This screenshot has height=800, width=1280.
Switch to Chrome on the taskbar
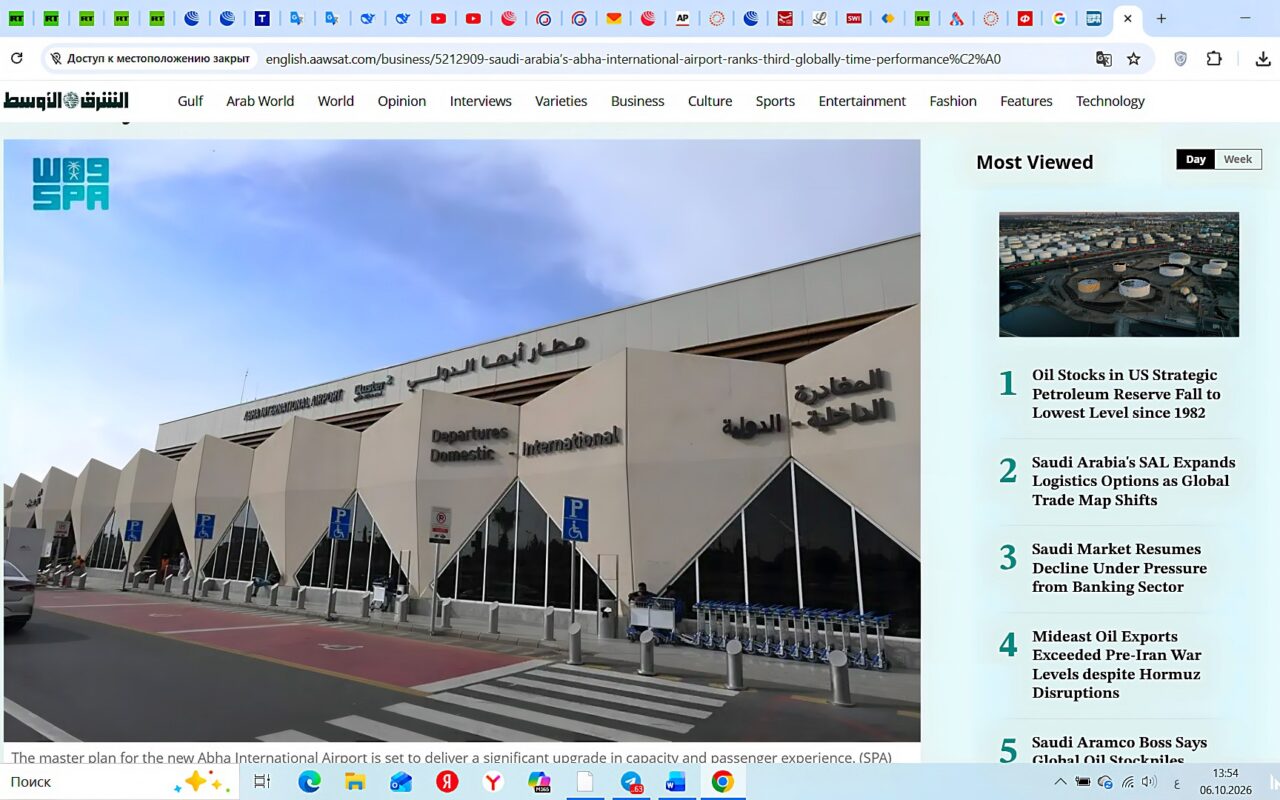coord(722,782)
